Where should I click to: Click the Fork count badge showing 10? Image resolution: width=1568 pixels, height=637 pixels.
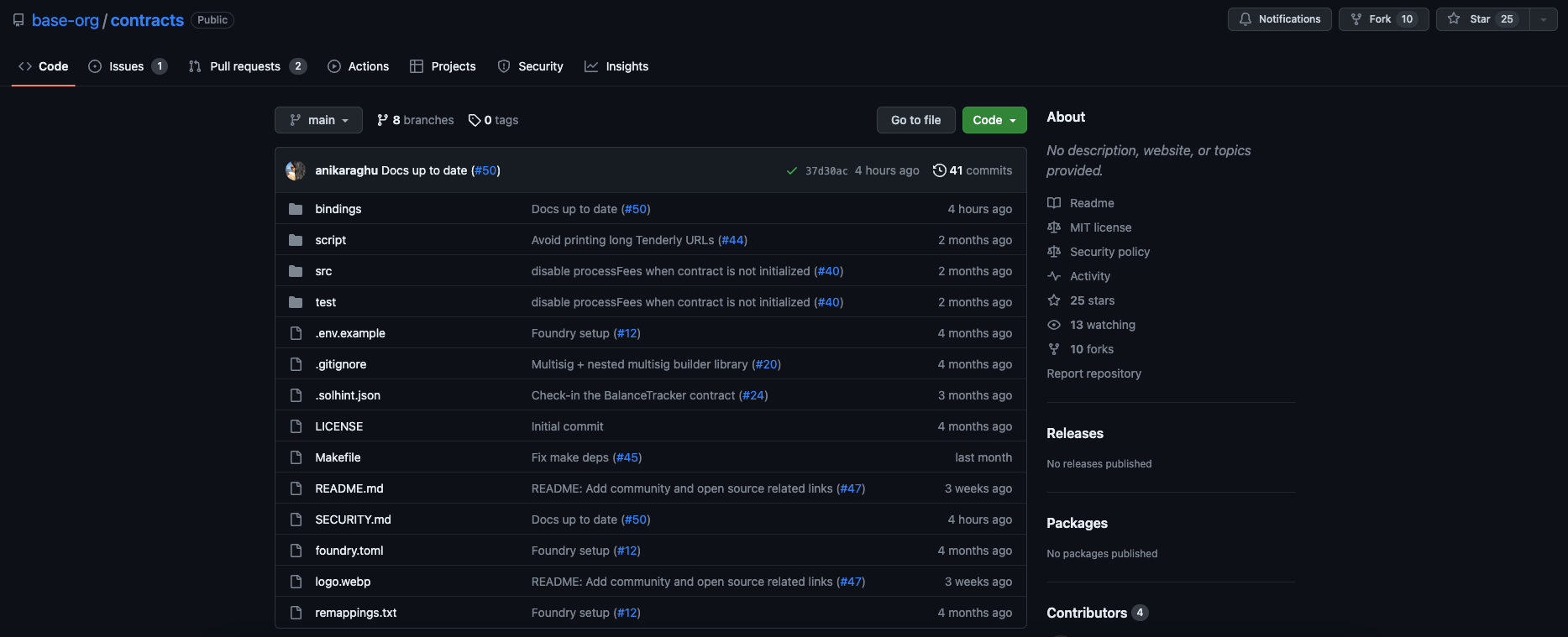pos(1407,19)
